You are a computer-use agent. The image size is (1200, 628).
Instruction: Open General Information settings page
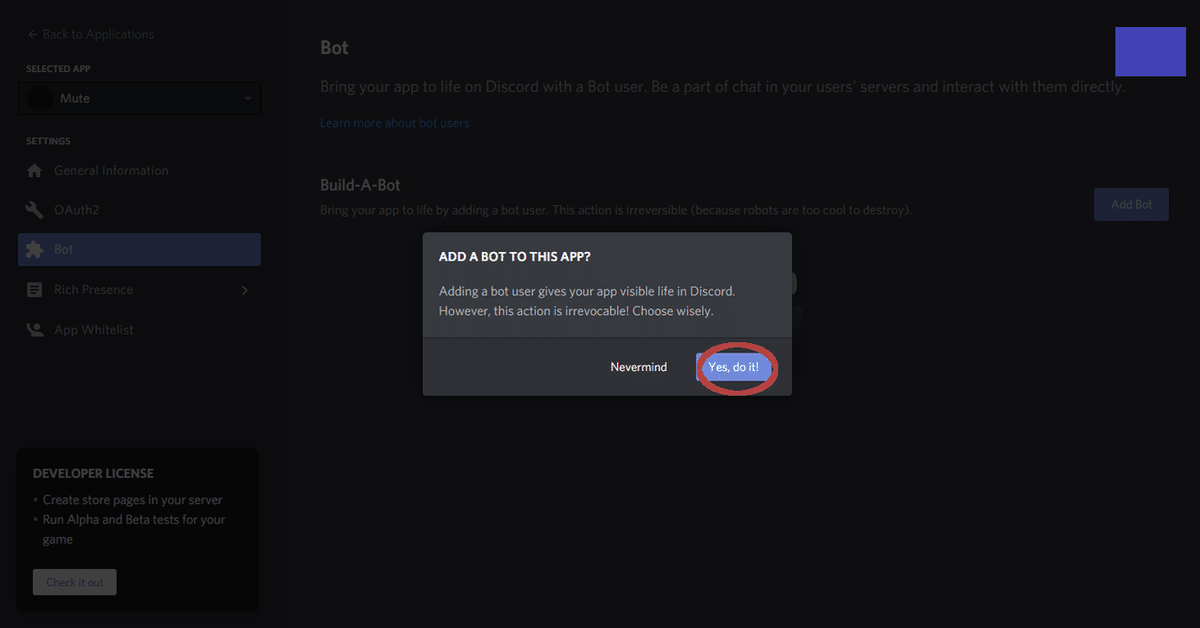(x=111, y=171)
